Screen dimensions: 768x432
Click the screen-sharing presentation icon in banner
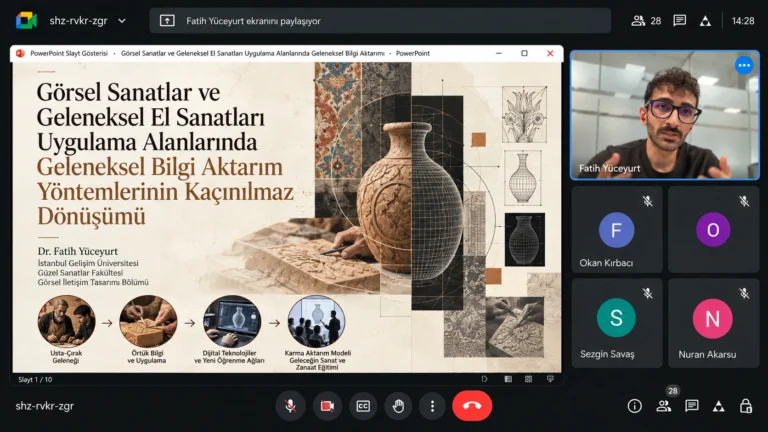tap(167, 21)
